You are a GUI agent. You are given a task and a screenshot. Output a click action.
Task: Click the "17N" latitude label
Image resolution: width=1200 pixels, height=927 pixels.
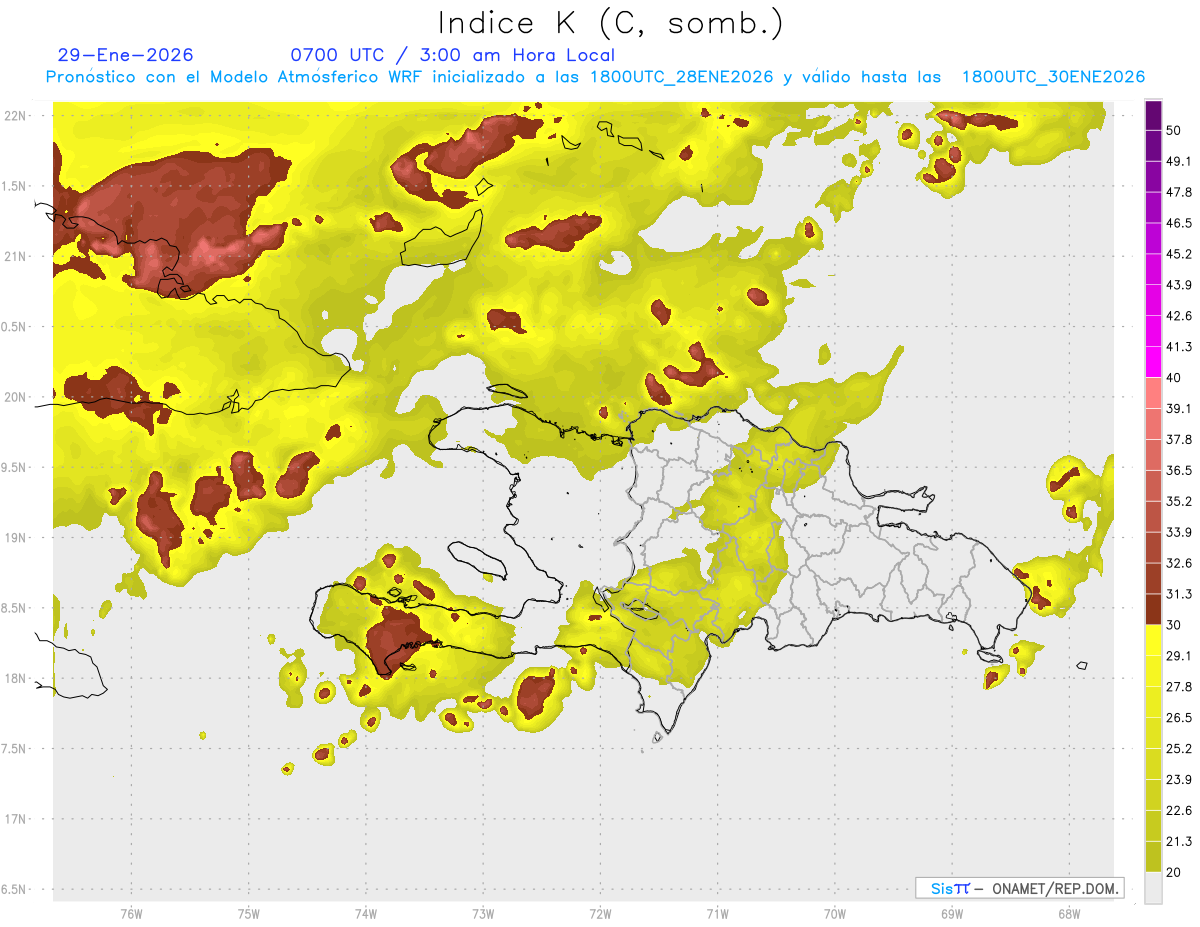pos(15,820)
